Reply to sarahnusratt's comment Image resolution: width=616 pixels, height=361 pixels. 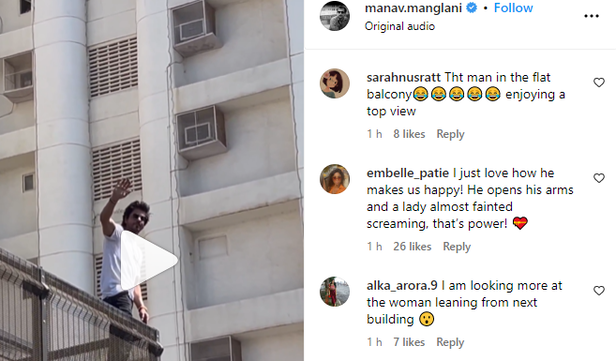pyautogui.click(x=450, y=134)
